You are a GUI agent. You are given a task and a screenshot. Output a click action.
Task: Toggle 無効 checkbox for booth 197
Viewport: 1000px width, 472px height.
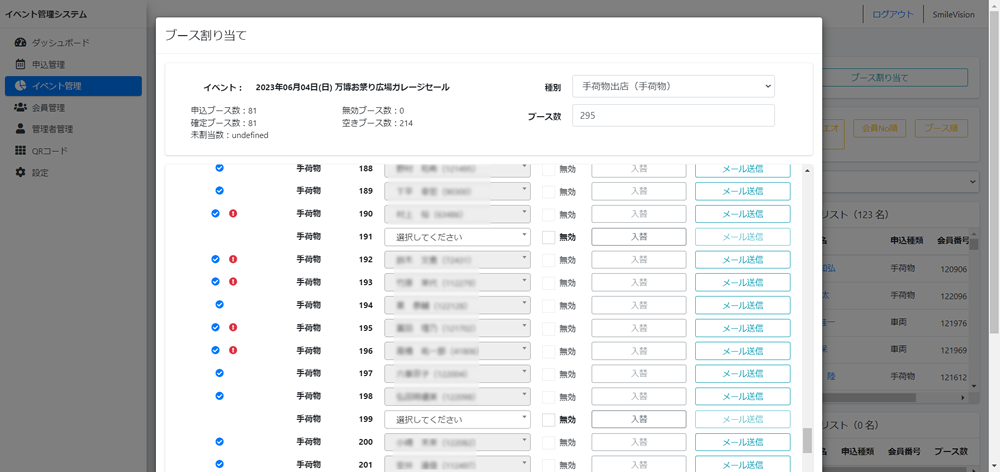(548, 373)
